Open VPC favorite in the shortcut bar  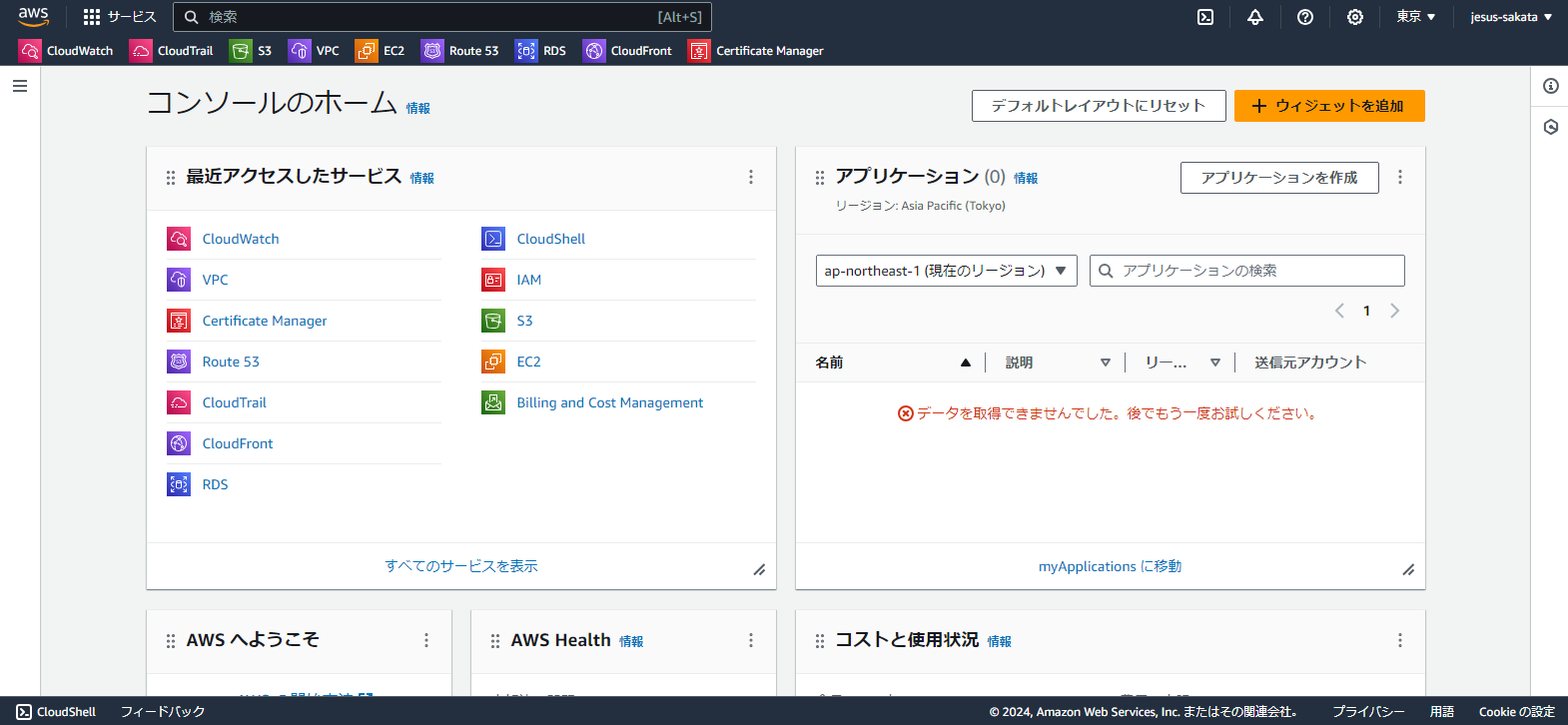(314, 51)
